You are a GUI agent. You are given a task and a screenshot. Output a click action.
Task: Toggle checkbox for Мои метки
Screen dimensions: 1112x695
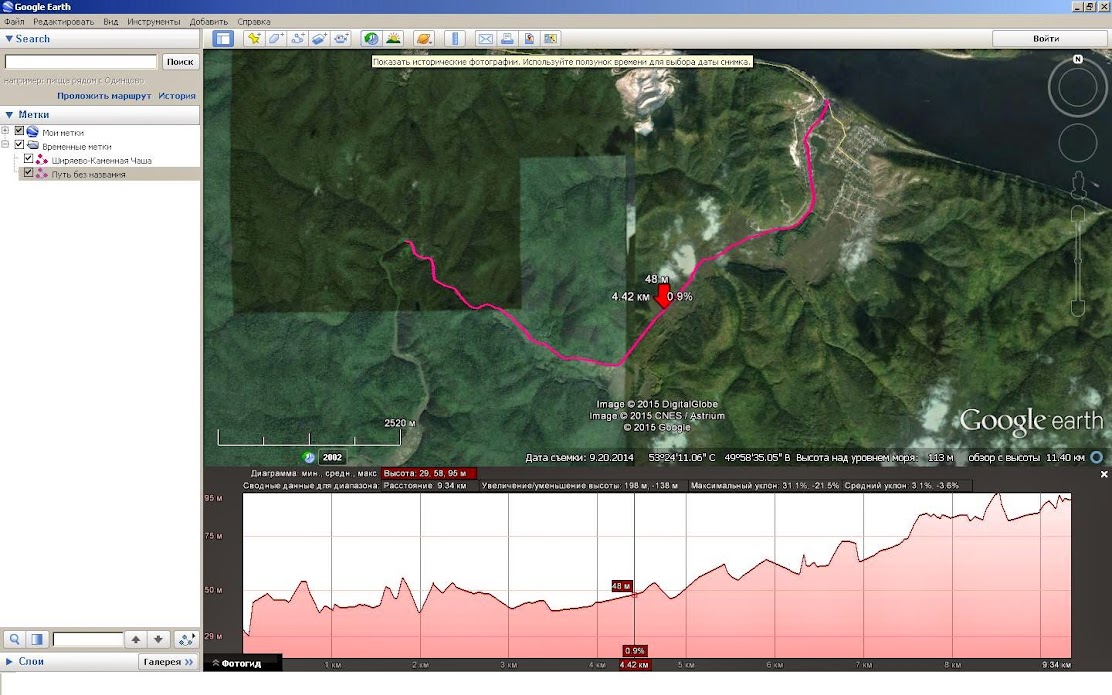click(19, 131)
